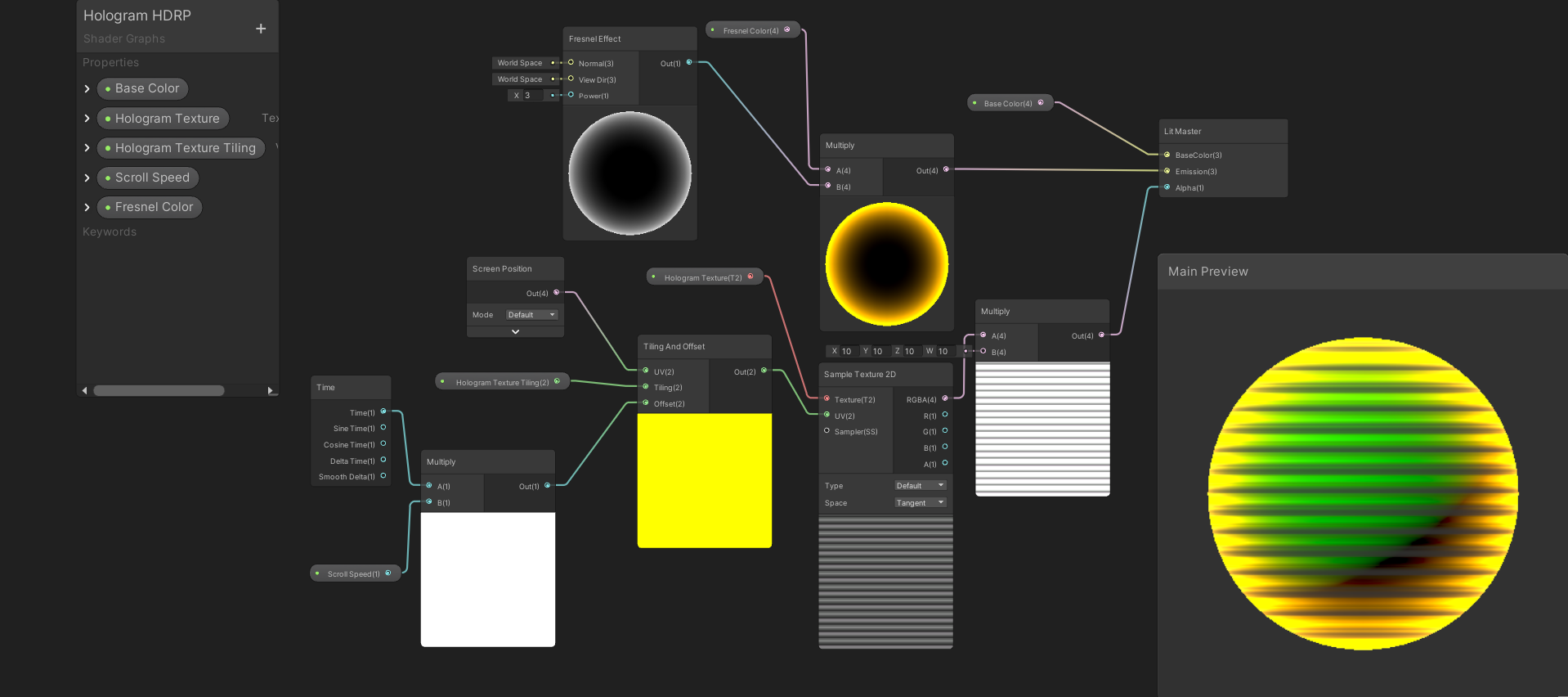
Task: Click the Sine Time(1) output port
Action: pos(383,428)
